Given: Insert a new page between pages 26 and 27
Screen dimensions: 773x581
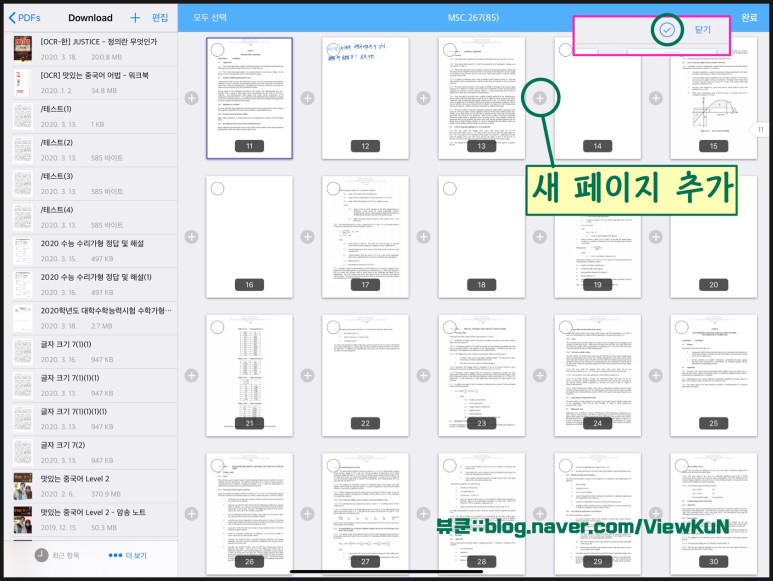Looking at the screenshot, I should click(x=308, y=514).
